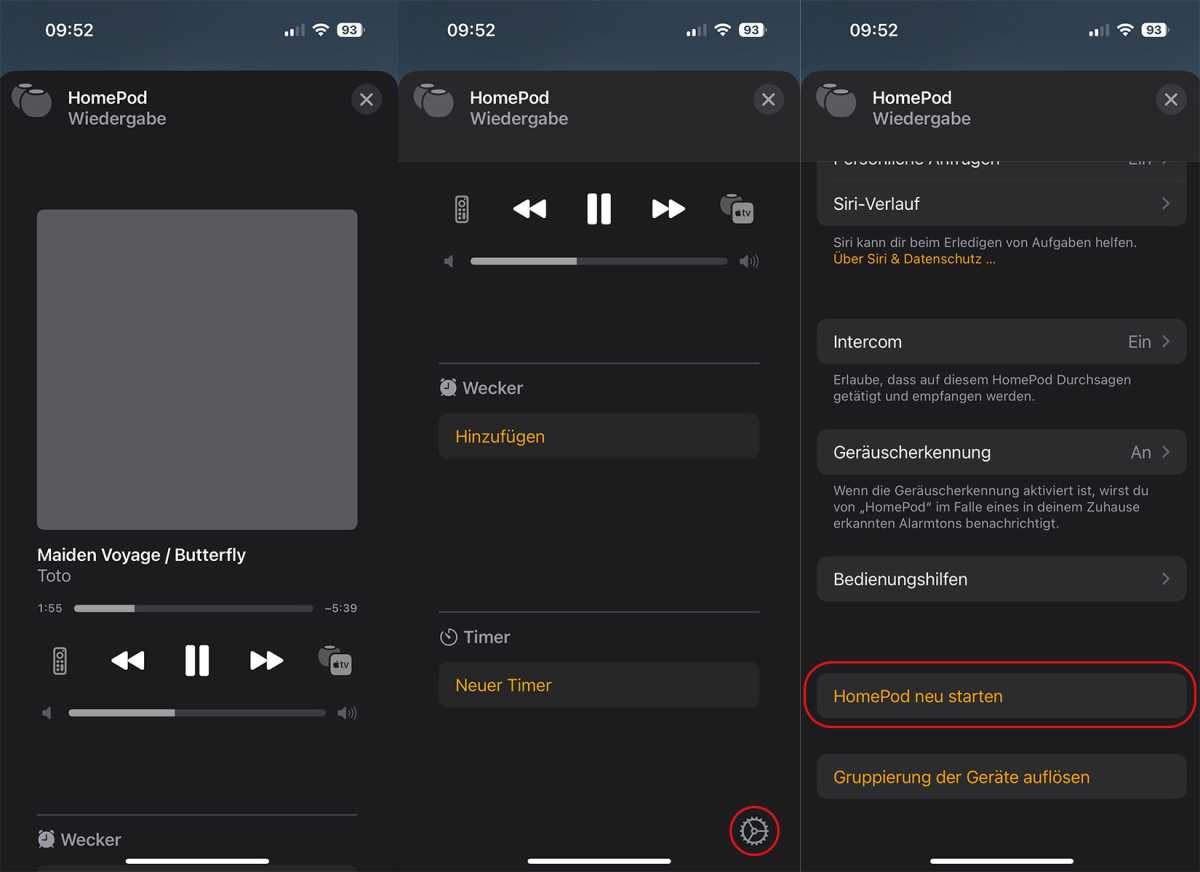The image size is (1200, 872).
Task: Tap song title Maiden Voyage / Butterfly
Action: (141, 555)
